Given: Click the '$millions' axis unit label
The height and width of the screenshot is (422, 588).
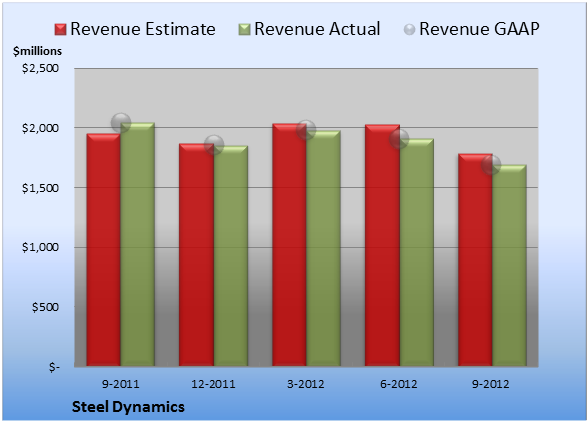Looking at the screenshot, I should [37, 51].
